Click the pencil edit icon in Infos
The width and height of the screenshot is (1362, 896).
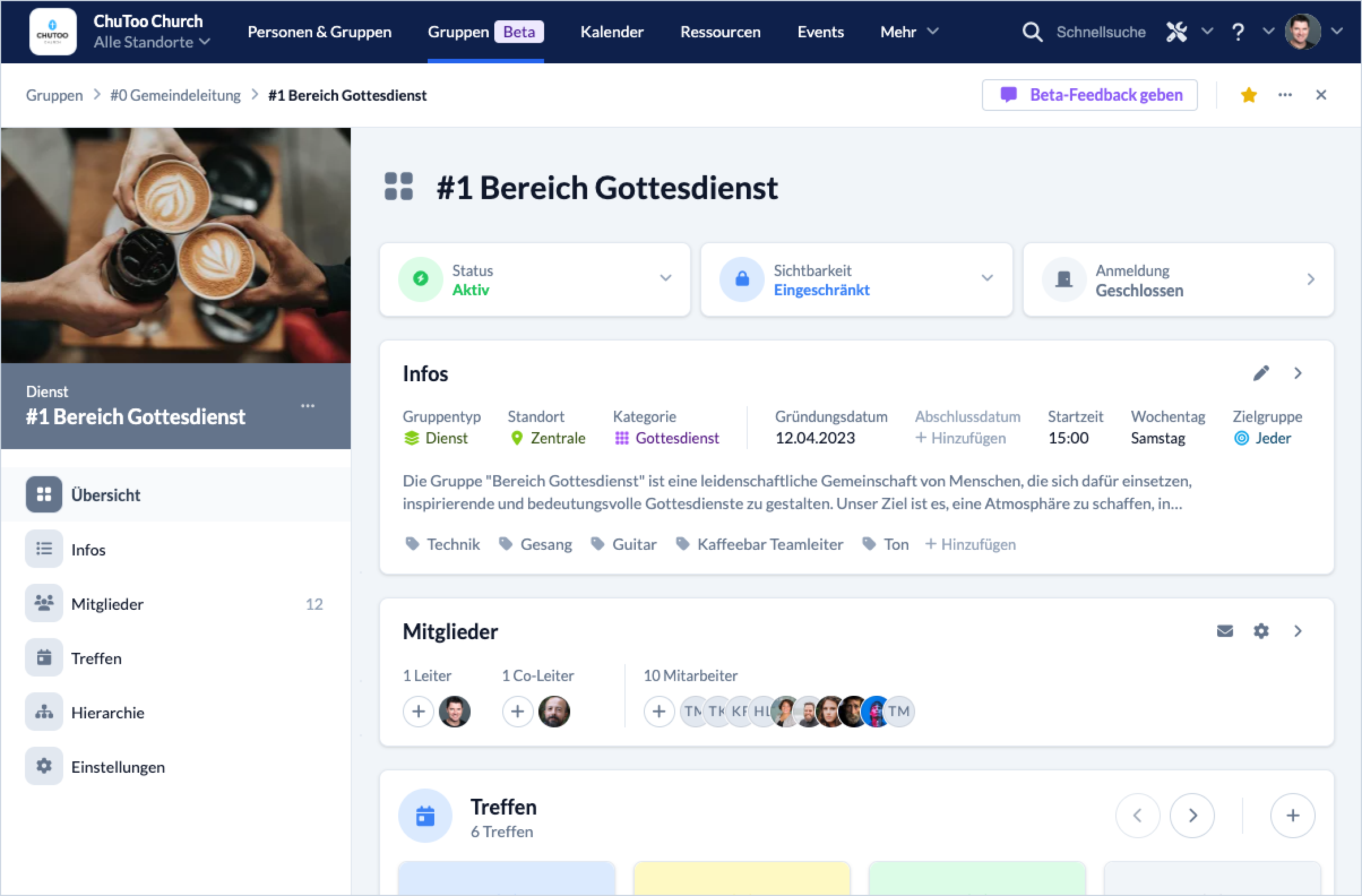(x=1261, y=373)
